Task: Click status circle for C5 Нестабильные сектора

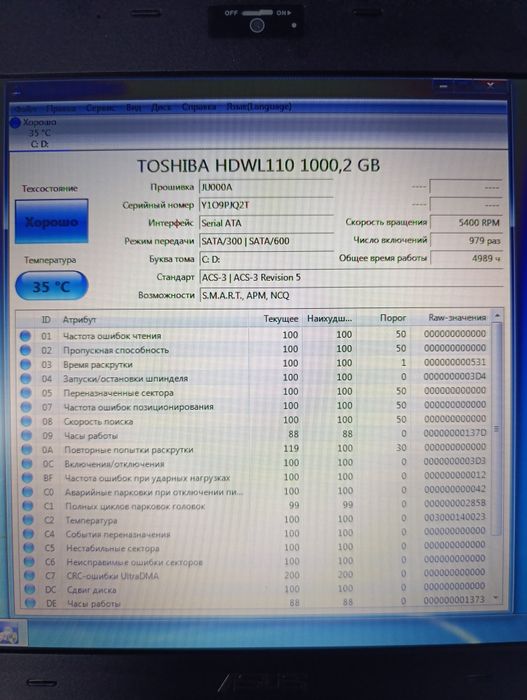Action: pyautogui.click(x=29, y=548)
